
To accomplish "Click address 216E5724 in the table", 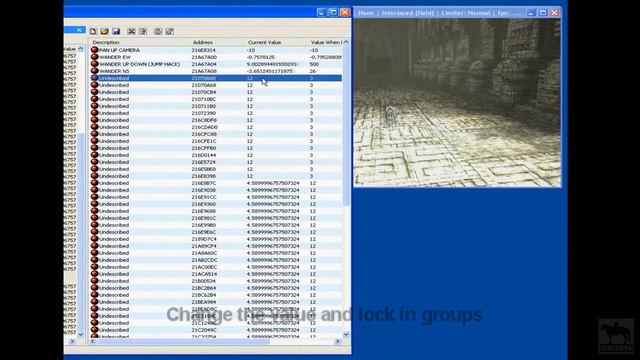I will click(203, 162).
